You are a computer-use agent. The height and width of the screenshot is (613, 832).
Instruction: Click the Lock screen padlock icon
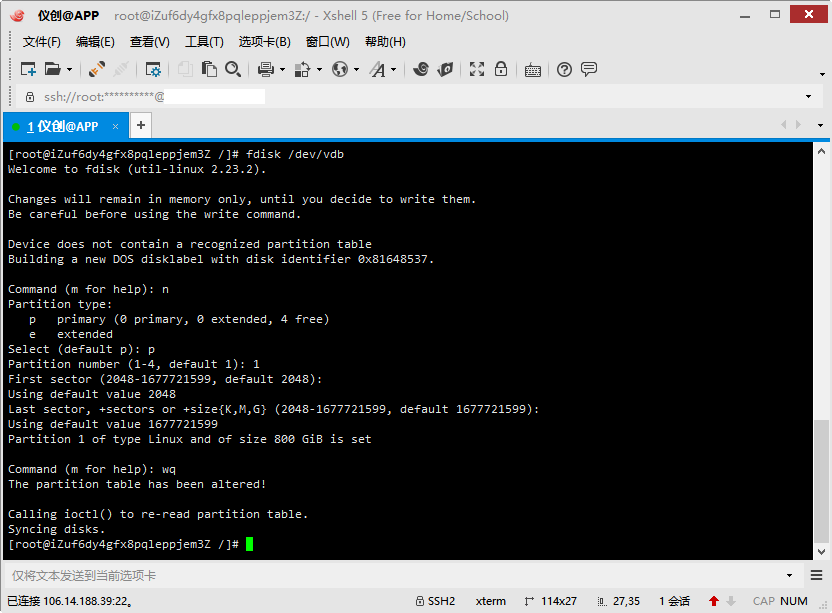(x=501, y=69)
